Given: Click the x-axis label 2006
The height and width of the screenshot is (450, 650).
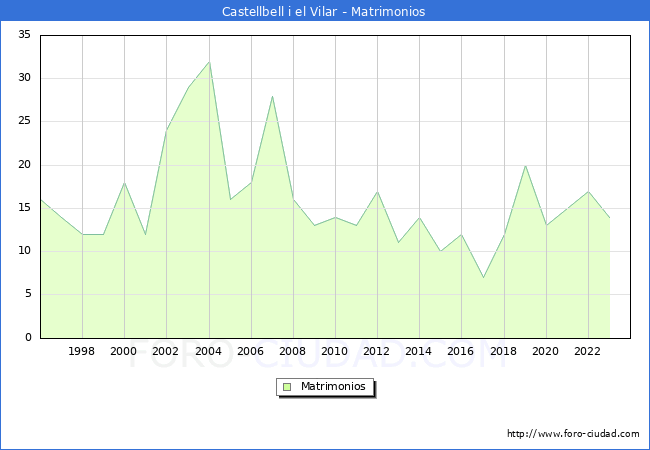Looking at the screenshot, I should [x=250, y=351].
